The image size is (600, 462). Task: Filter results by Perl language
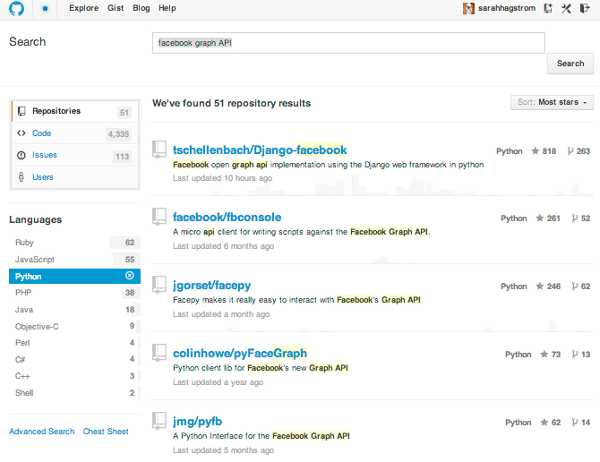coord(75,343)
